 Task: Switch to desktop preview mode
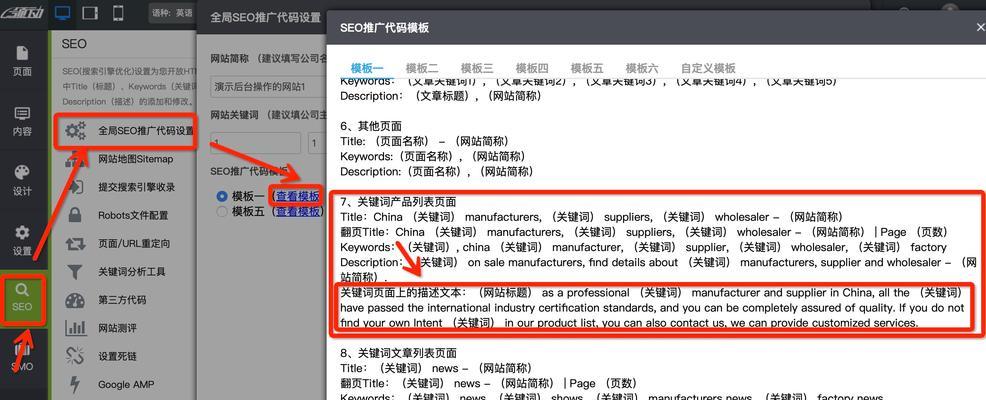(x=64, y=13)
